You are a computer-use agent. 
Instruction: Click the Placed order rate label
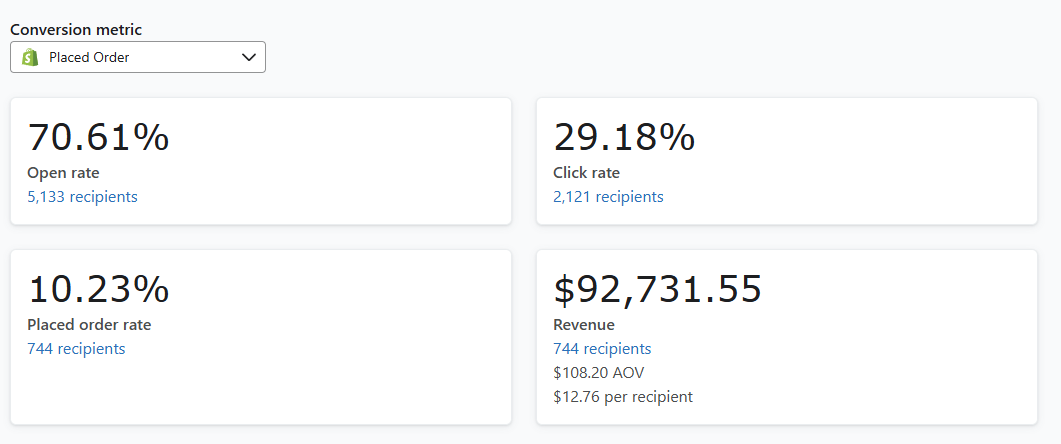pyautogui.click(x=89, y=325)
